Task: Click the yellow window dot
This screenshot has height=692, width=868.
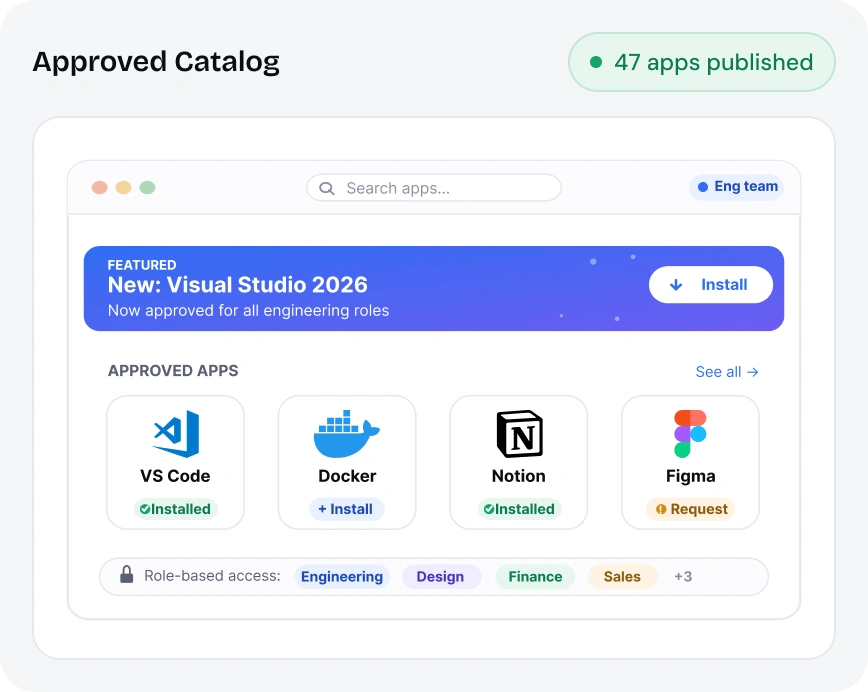Action: 123,188
